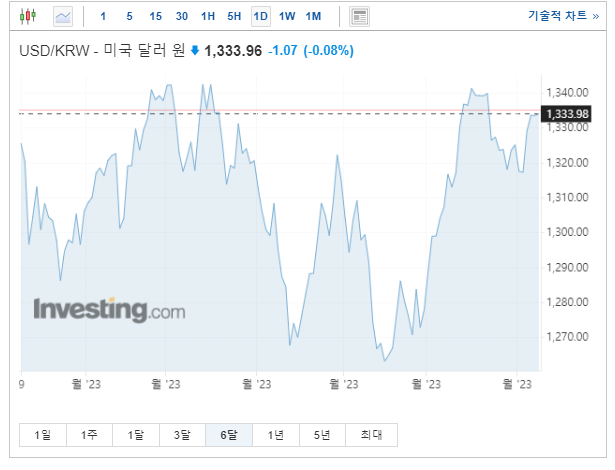This screenshot has height=470, width=615.
Task: Set interval to 5 minutes
Action: click(129, 16)
